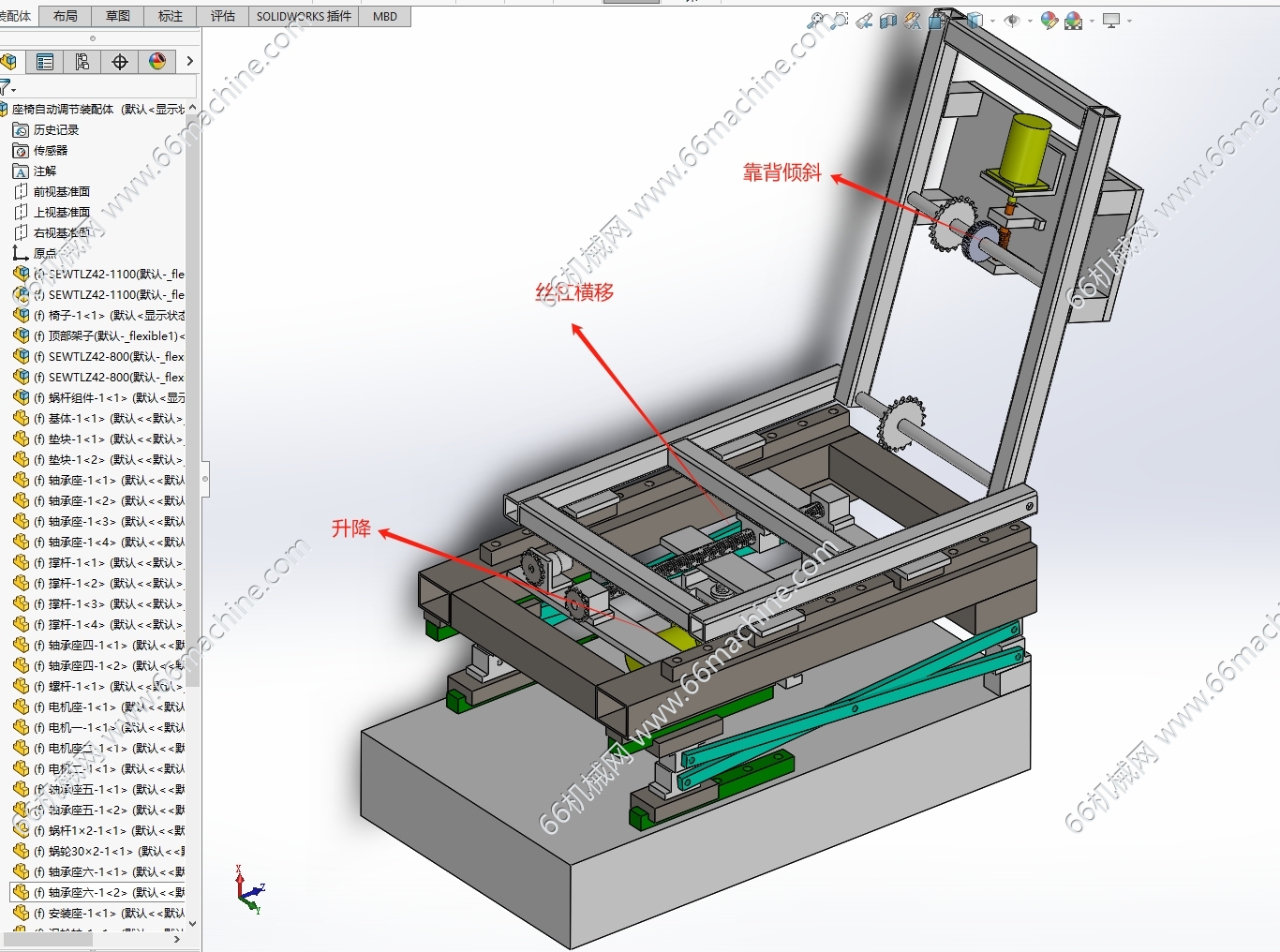The image size is (1280, 952).
Task: Select the MBD ribbon tab
Action: tap(385, 16)
